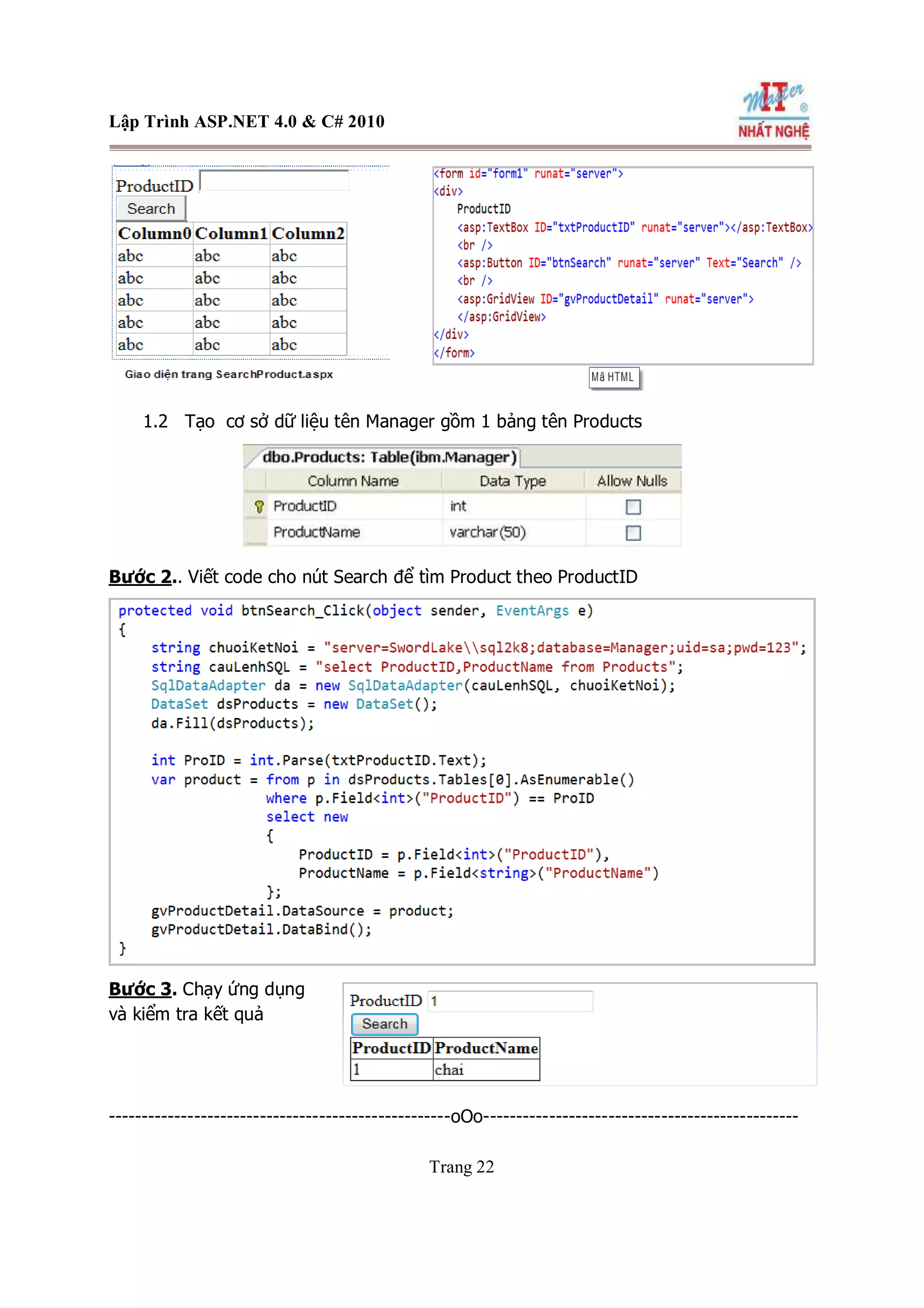Image resolution: width=924 pixels, height=1308 pixels.
Task: Click the Allow Nulls column header
Action: (x=631, y=481)
